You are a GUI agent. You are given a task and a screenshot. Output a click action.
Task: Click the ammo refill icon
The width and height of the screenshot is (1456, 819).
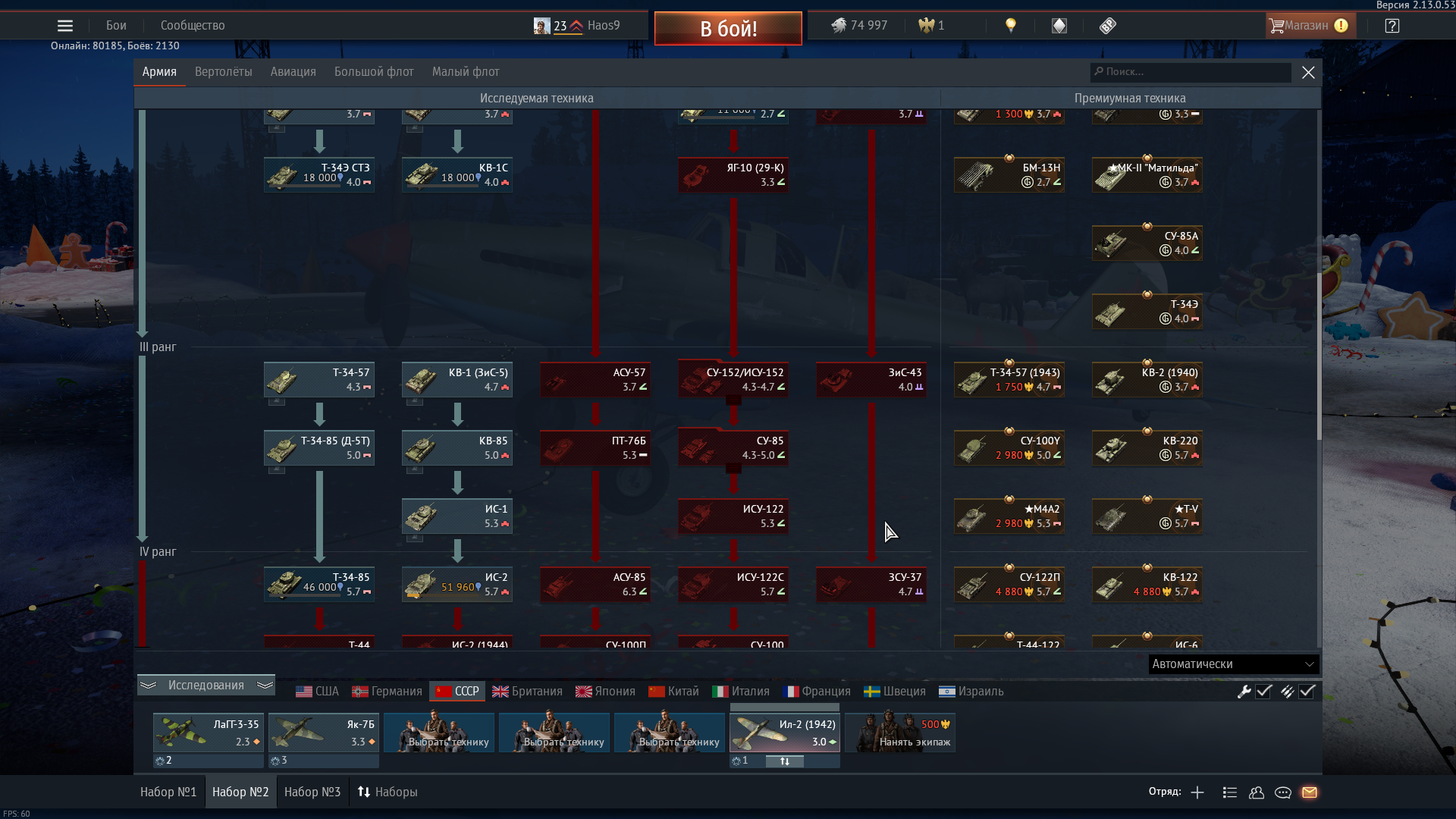pyautogui.click(x=1287, y=692)
